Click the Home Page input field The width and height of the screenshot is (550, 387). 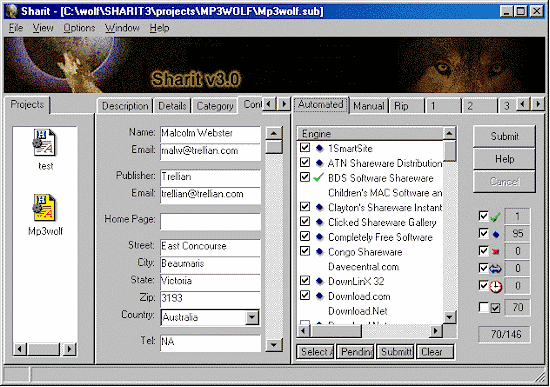click(210, 221)
